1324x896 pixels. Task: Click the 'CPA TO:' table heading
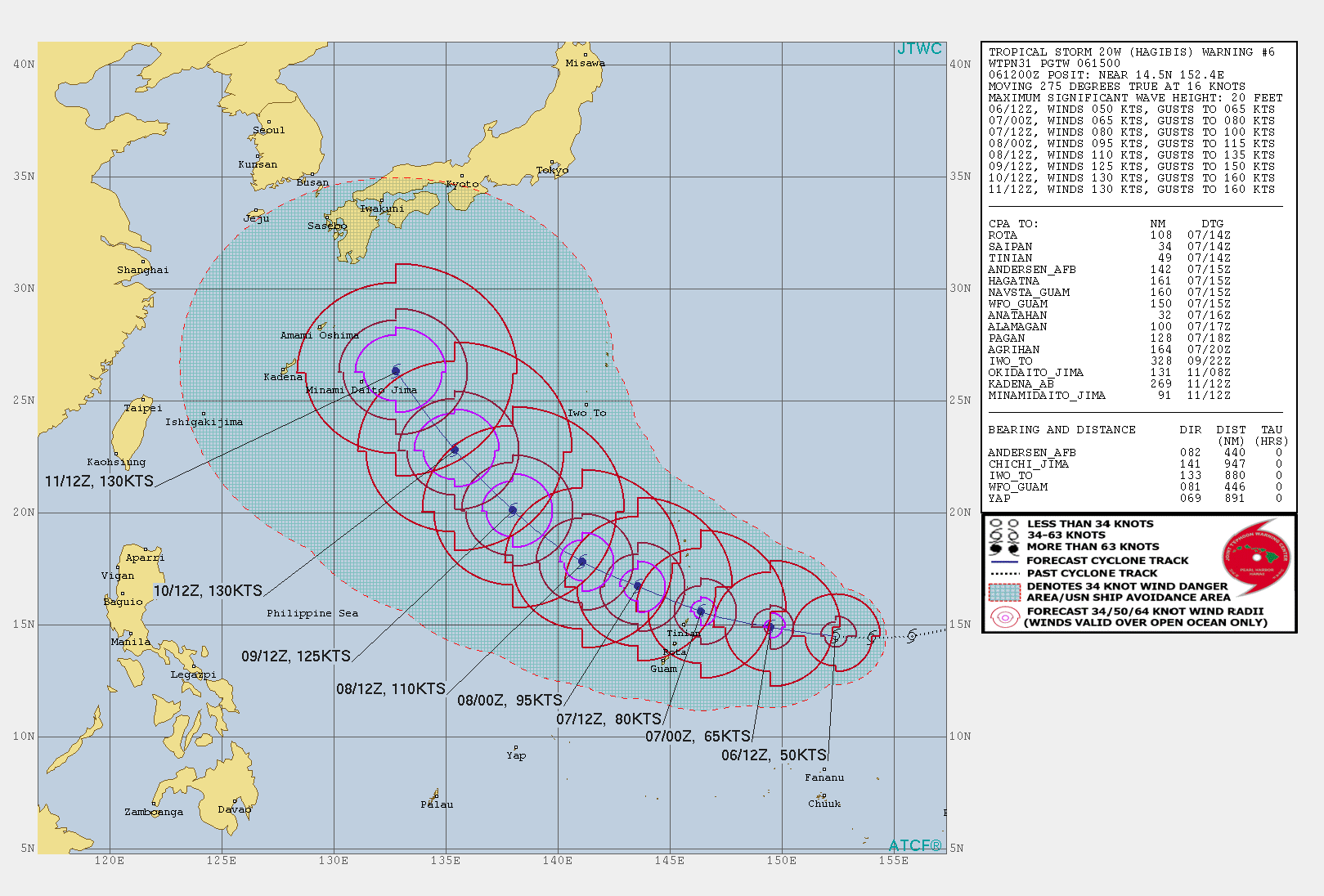click(x=1012, y=223)
